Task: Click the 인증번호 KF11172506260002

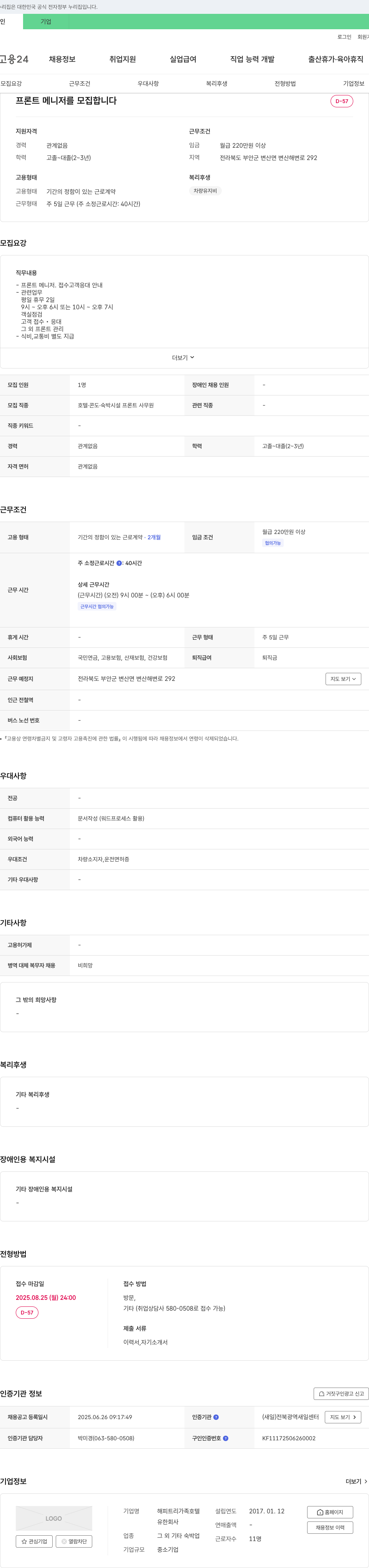Action: (289, 1438)
